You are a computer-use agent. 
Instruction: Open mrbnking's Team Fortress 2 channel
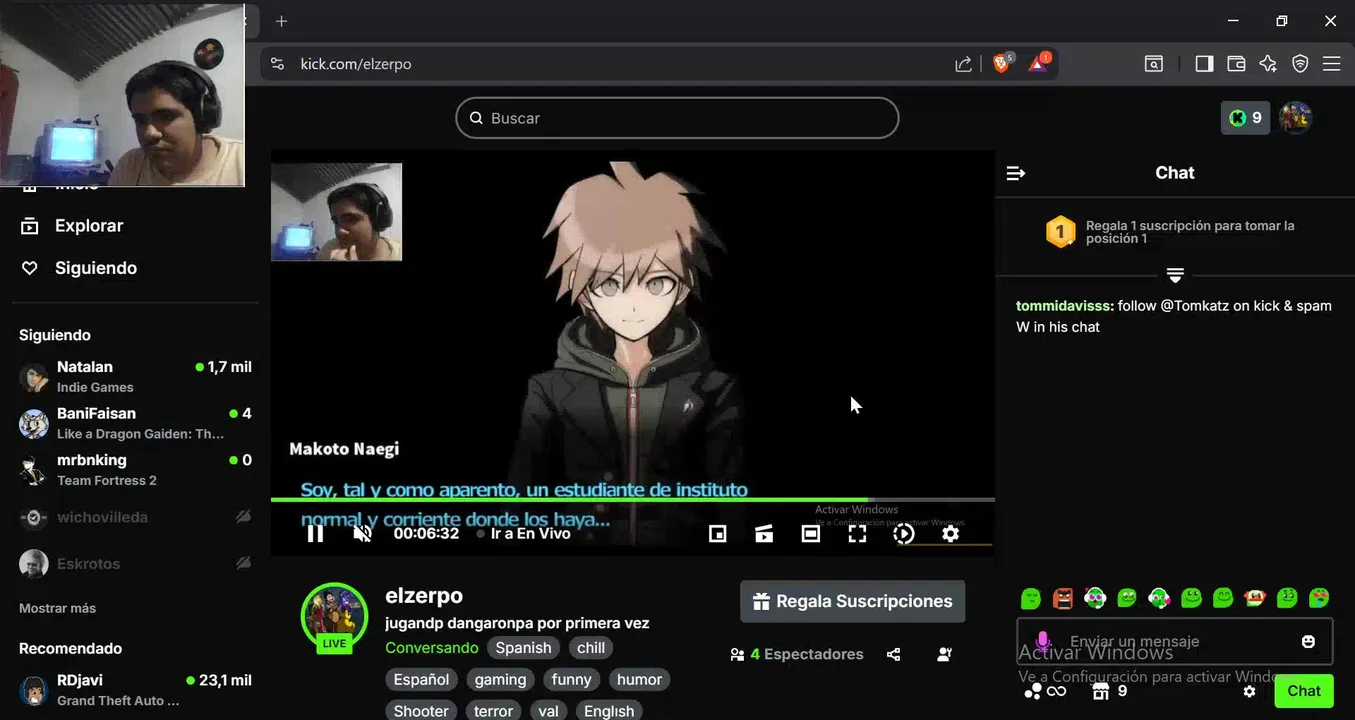135,470
